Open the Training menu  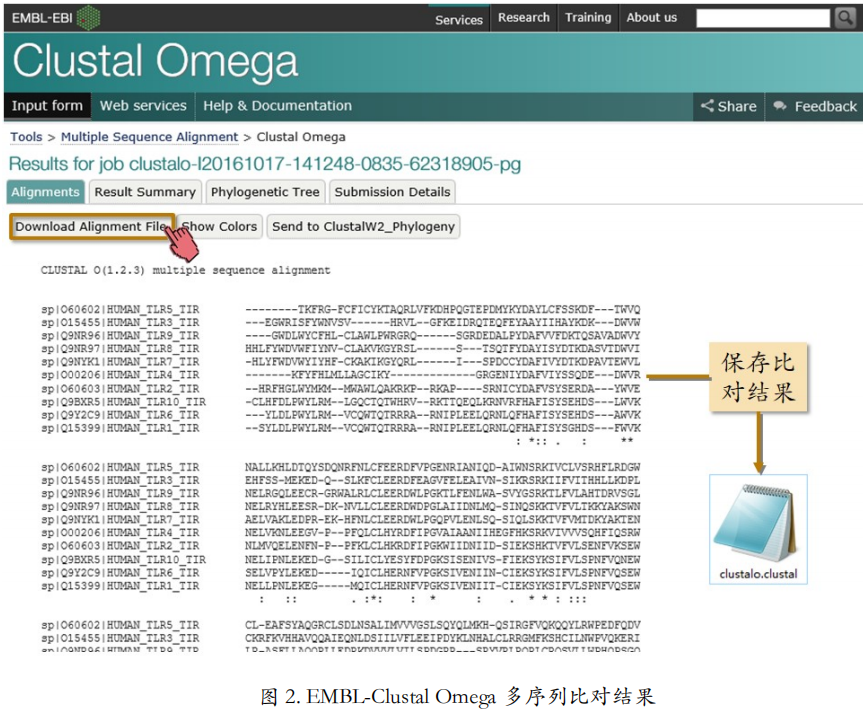coord(588,18)
